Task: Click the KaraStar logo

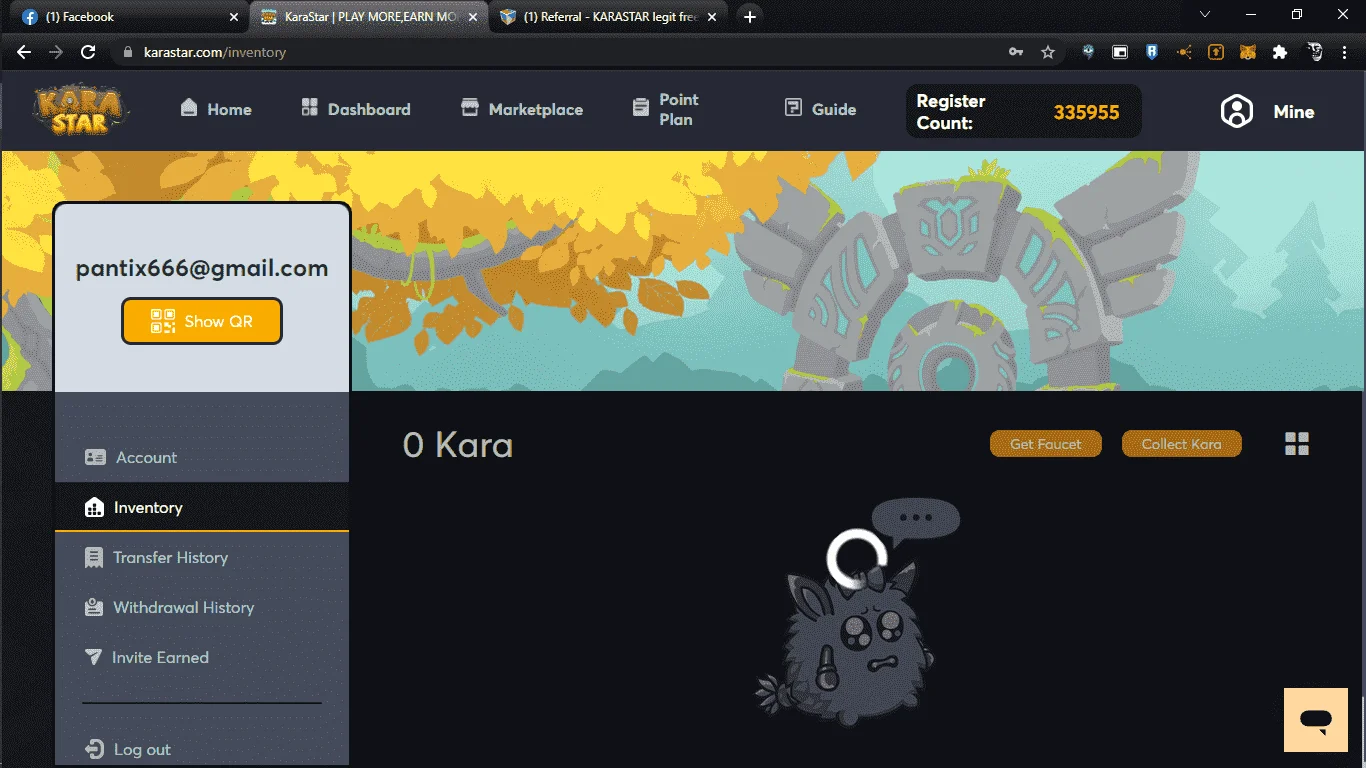Action: [81, 110]
